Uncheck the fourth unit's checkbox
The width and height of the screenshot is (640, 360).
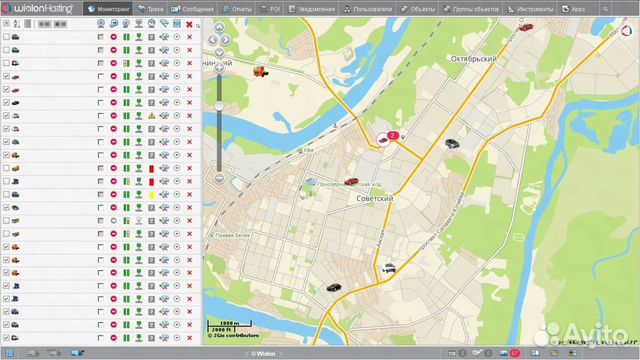[x=6, y=76]
